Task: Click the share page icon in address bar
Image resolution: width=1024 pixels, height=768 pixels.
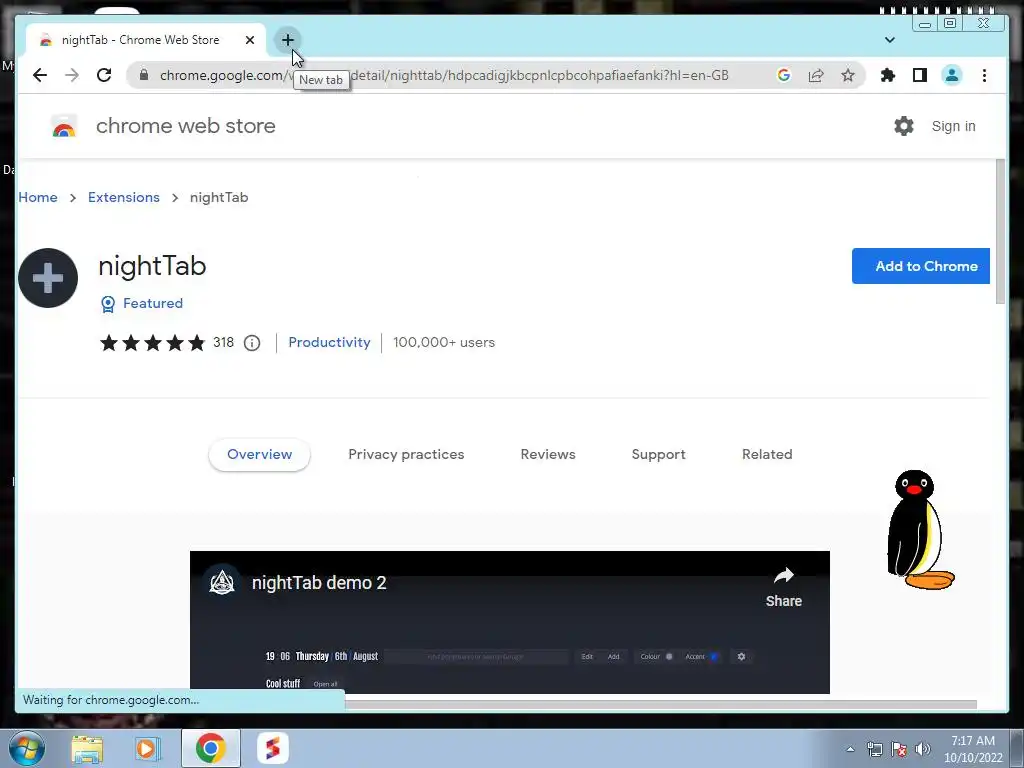Action: coord(816,75)
